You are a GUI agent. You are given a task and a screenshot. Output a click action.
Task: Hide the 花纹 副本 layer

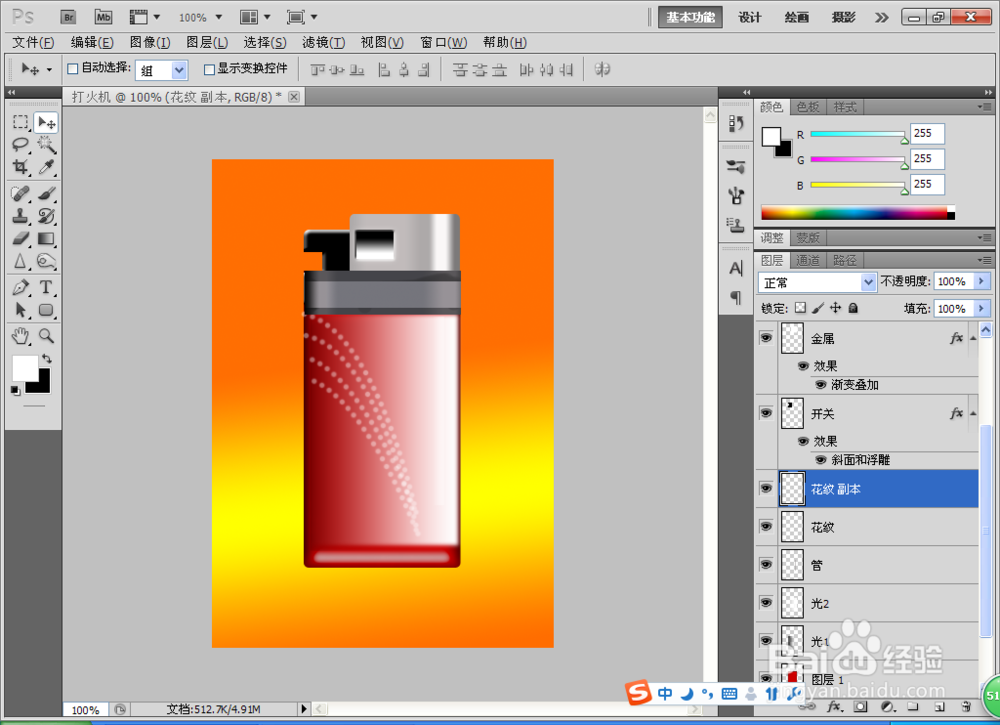coord(766,488)
